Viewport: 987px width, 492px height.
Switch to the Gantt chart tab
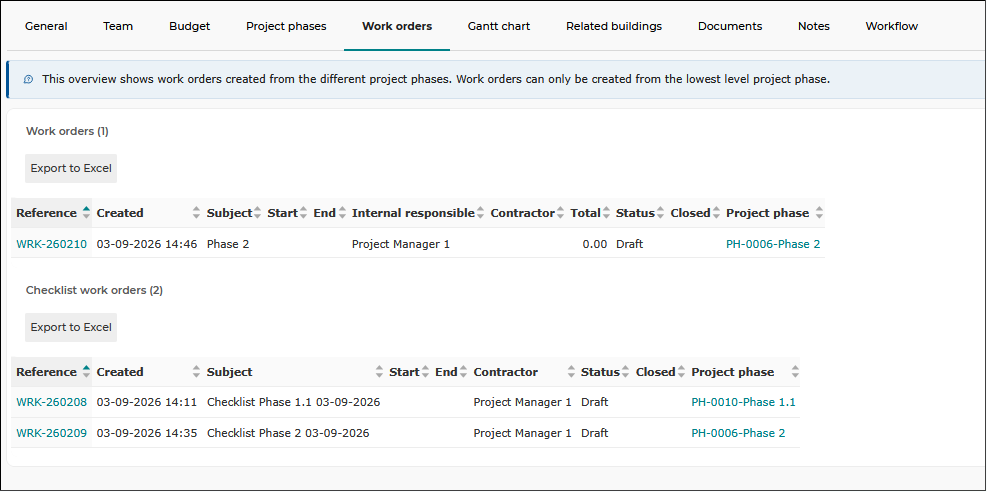[499, 26]
